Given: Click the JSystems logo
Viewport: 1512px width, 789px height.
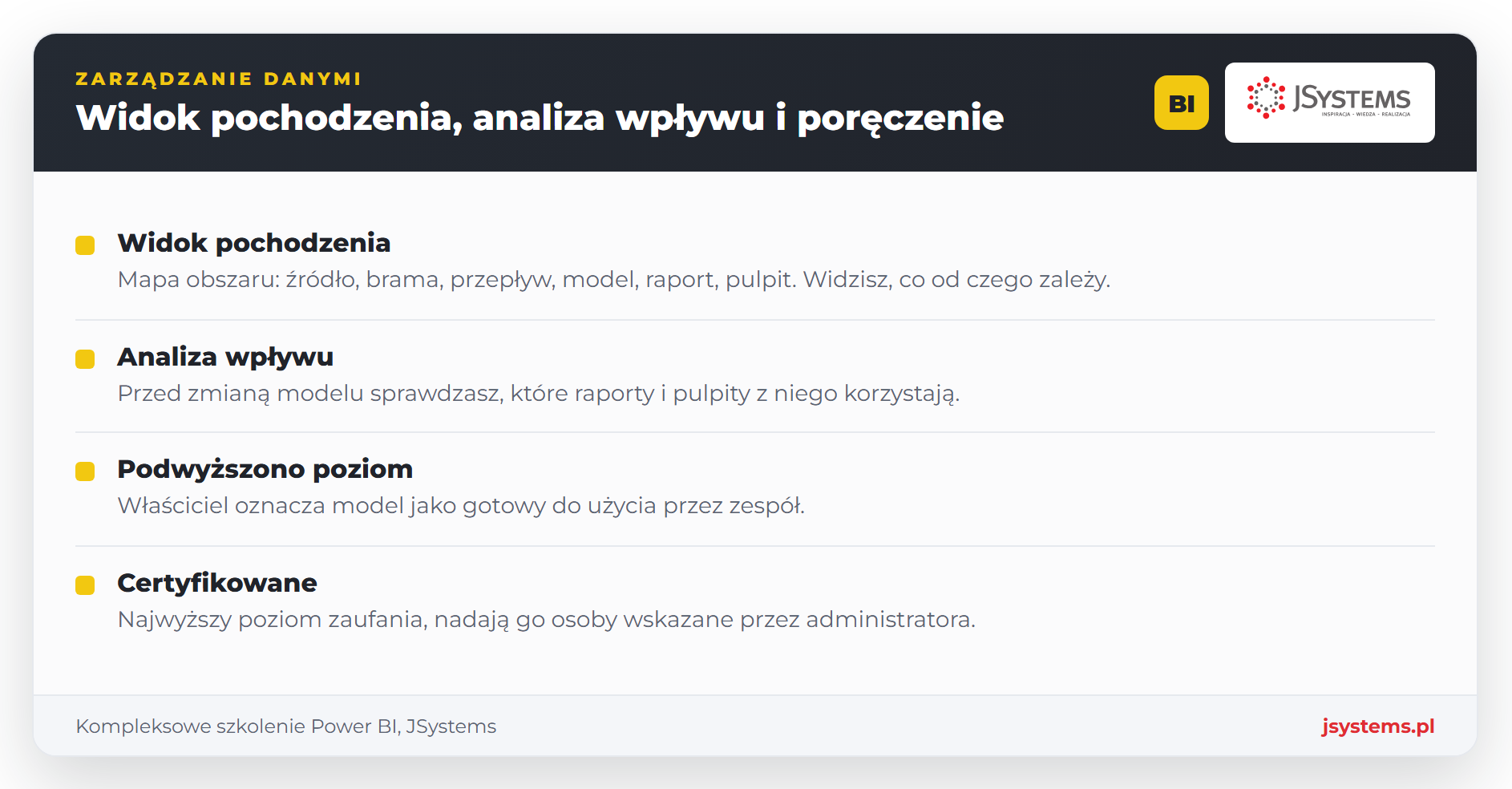Looking at the screenshot, I should (x=1329, y=103).
